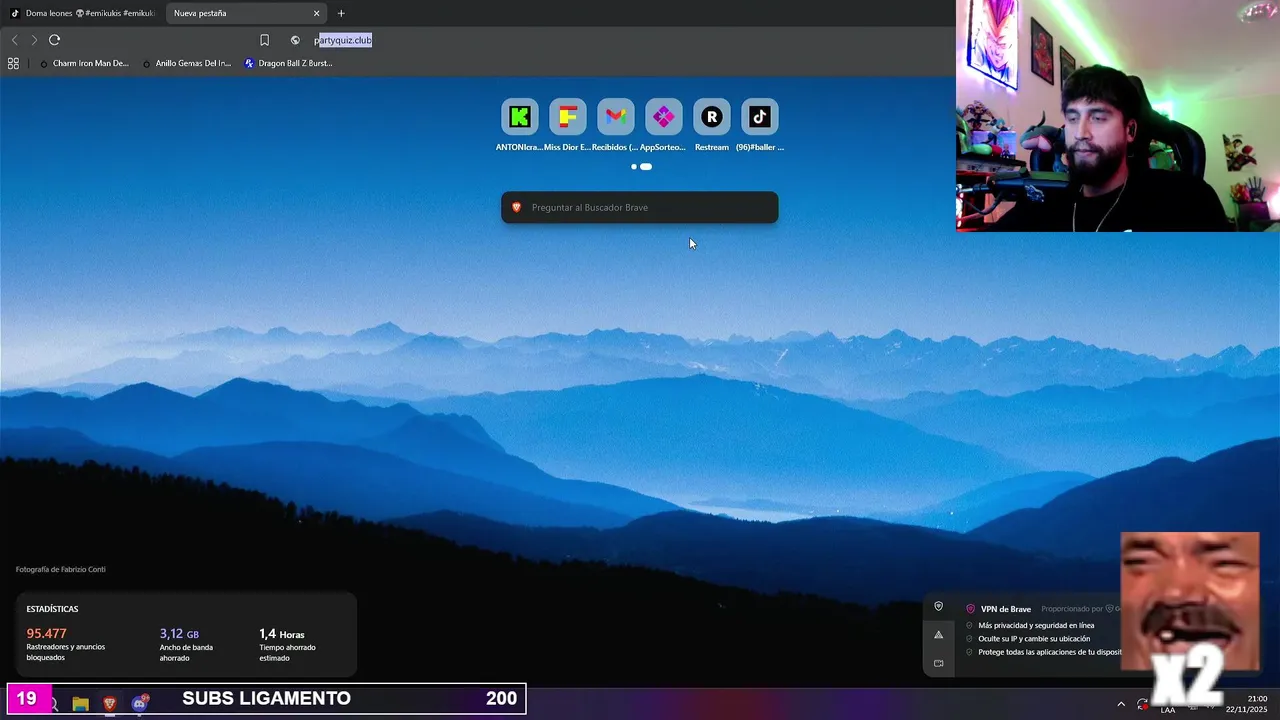This screenshot has height=720, width=1280.
Task: Focus the Preguntar al Buscador Brave search box
Action: 639,207
